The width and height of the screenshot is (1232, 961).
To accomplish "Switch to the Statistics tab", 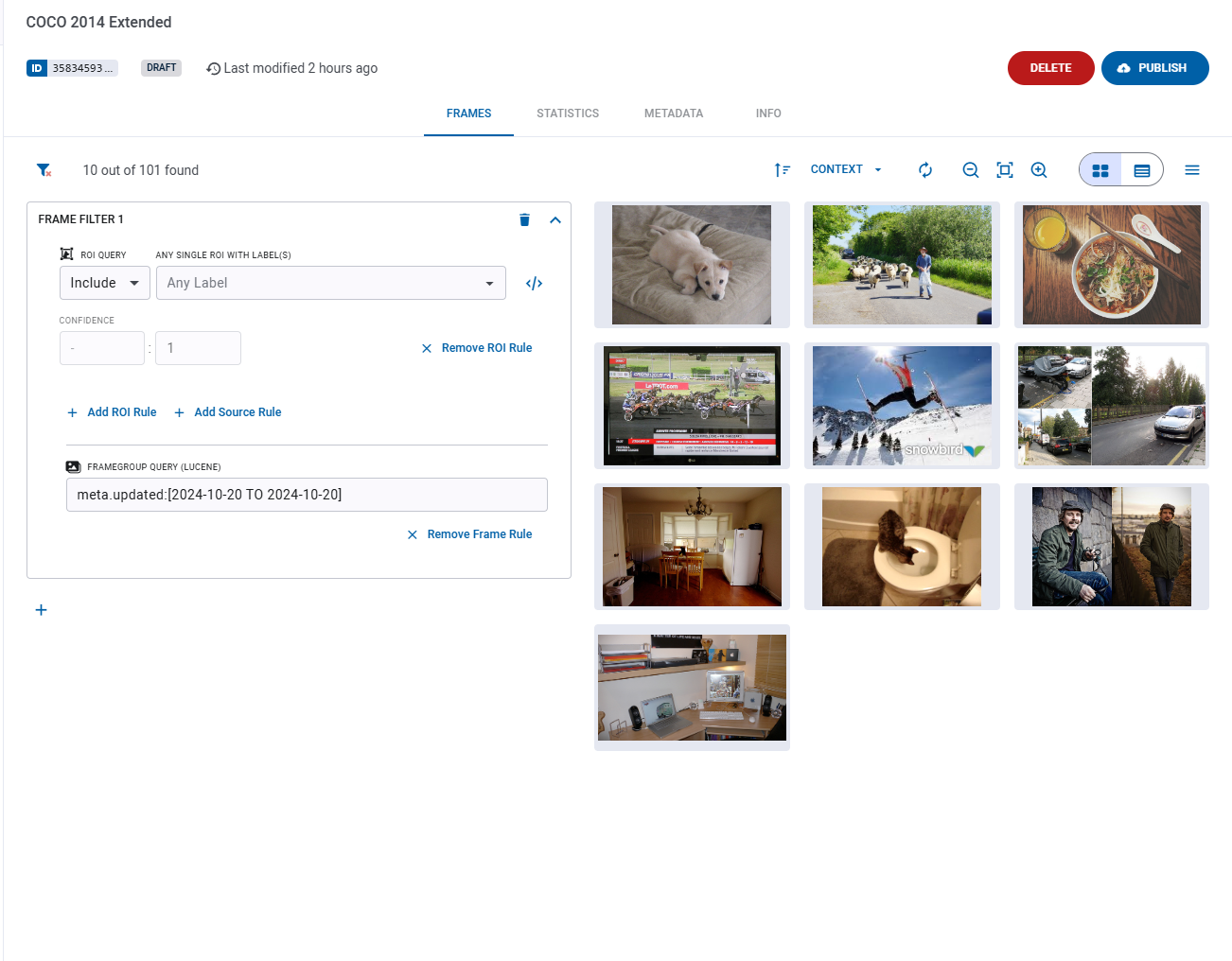I will click(568, 114).
